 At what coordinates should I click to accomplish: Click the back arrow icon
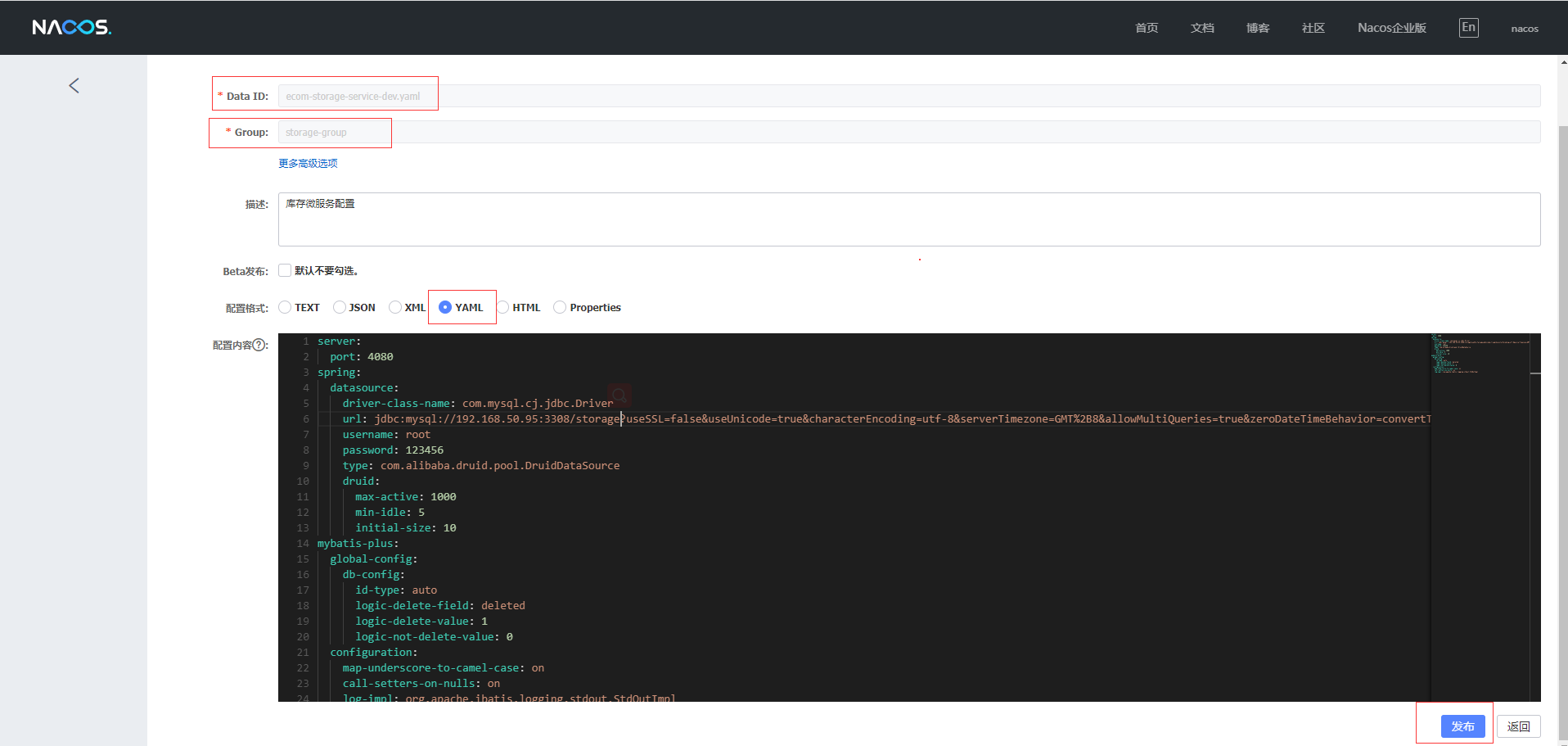(x=74, y=86)
